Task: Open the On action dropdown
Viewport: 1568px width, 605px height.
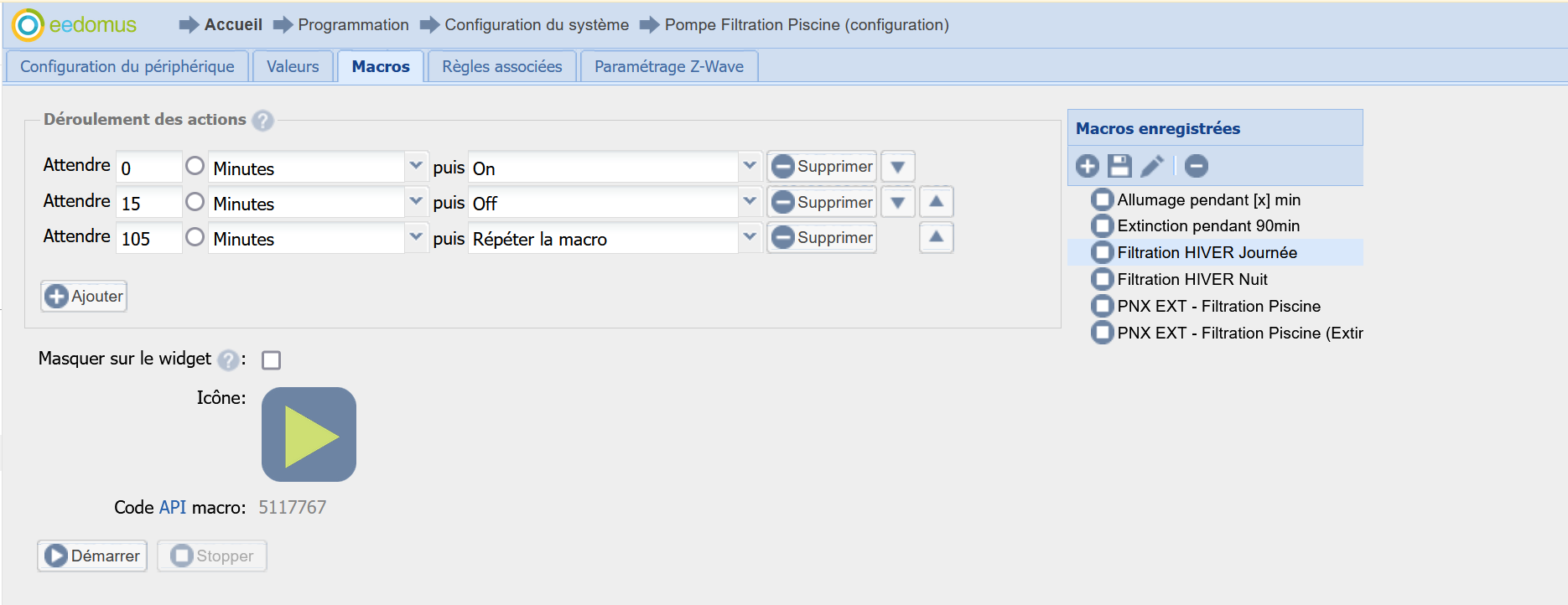Action: click(x=750, y=166)
